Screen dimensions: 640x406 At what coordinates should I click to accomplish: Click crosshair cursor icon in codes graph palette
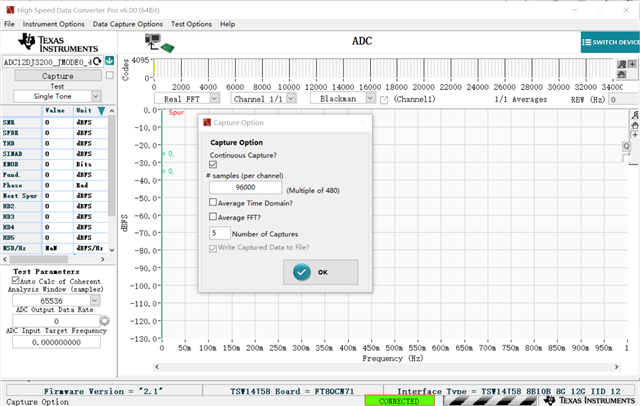click(632, 64)
